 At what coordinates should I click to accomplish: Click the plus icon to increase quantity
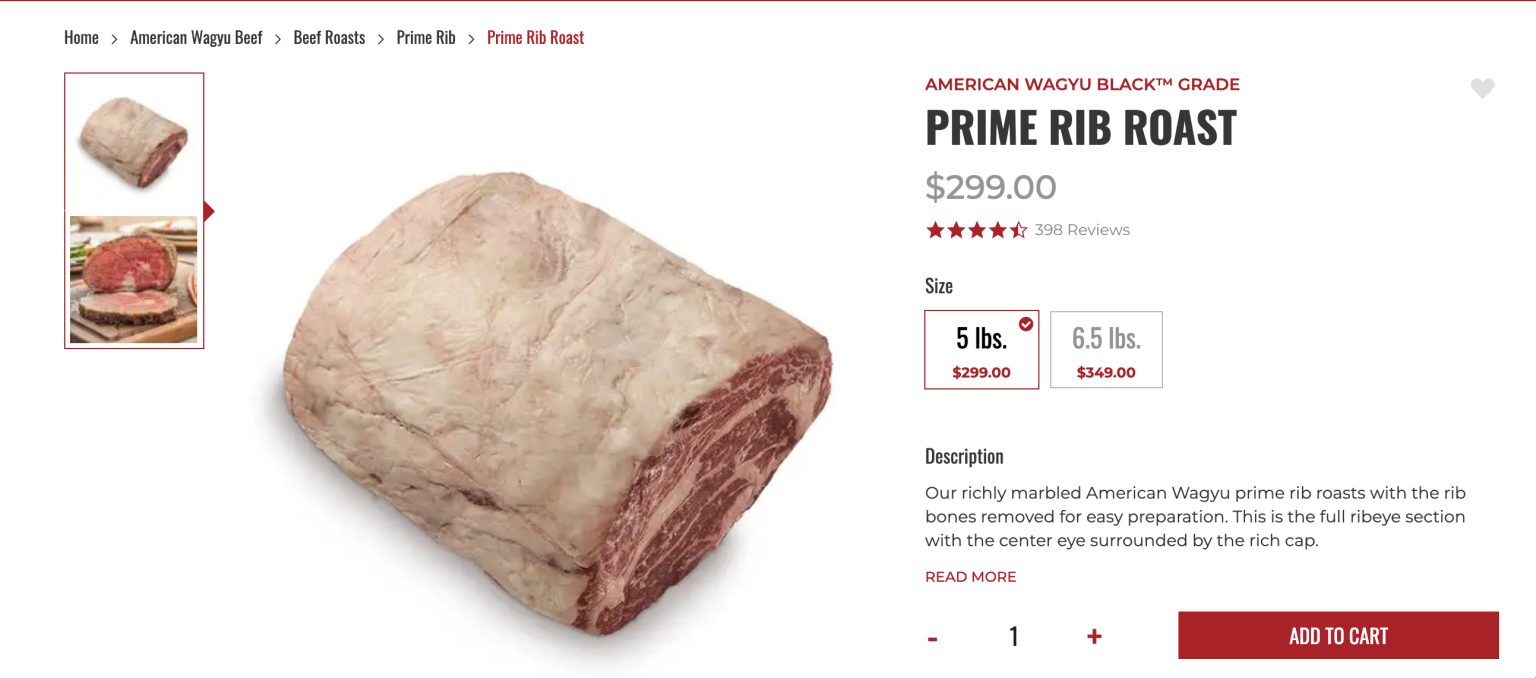click(x=1094, y=636)
